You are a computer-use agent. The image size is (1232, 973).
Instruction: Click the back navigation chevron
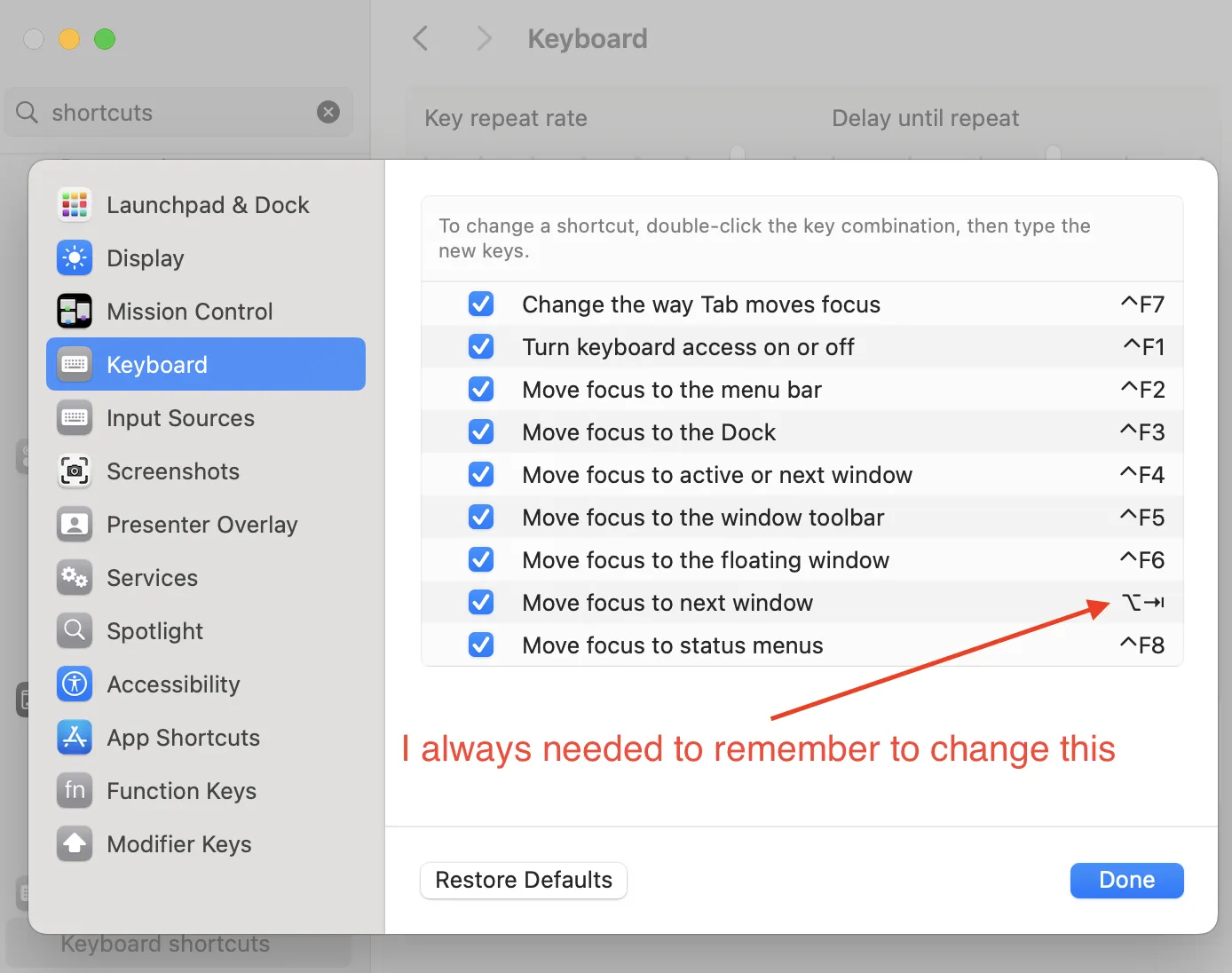[x=421, y=38]
